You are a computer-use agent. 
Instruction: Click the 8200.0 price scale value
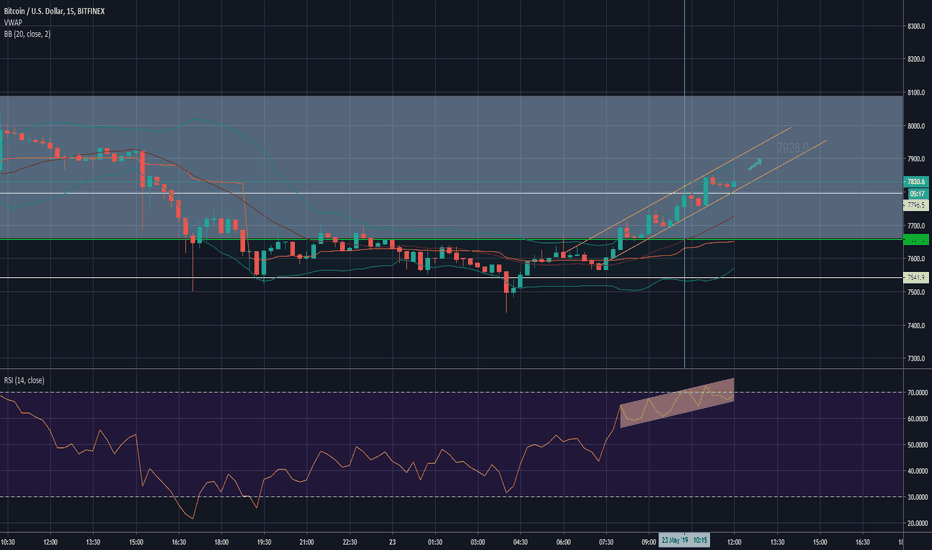click(x=917, y=59)
